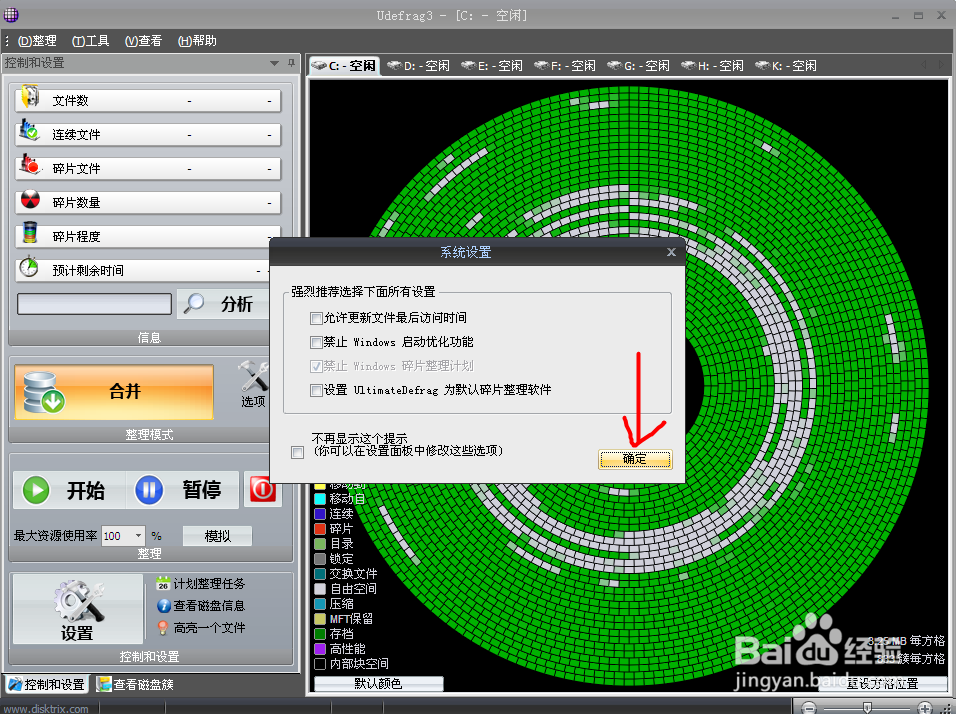Click the MFT保留 color swatch
Image resolution: width=956 pixels, height=714 pixels.
[319, 619]
